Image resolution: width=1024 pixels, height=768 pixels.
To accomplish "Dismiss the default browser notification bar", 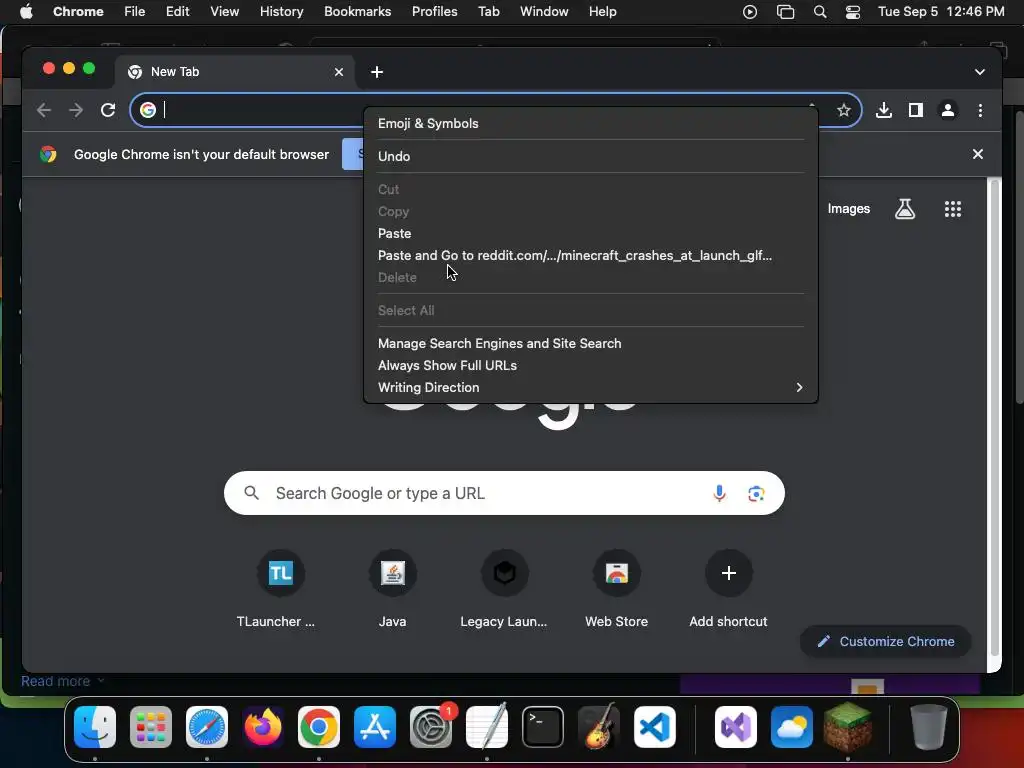I will 978,154.
